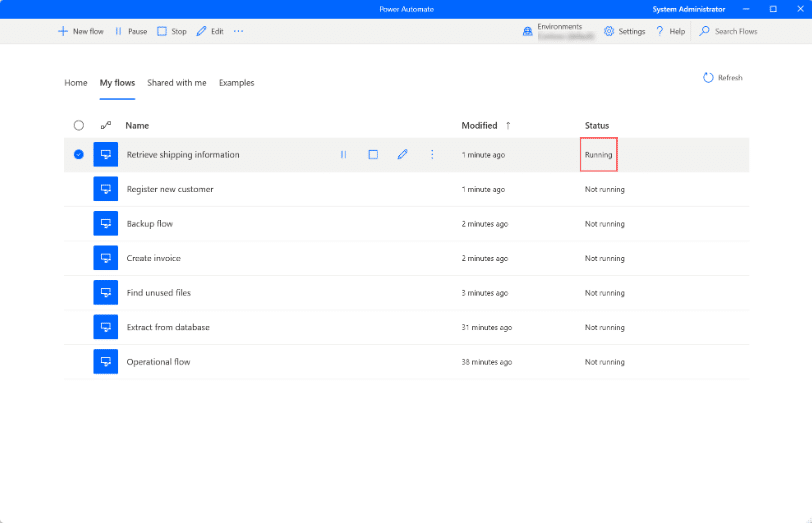Click the flow type column header icon

(106, 125)
